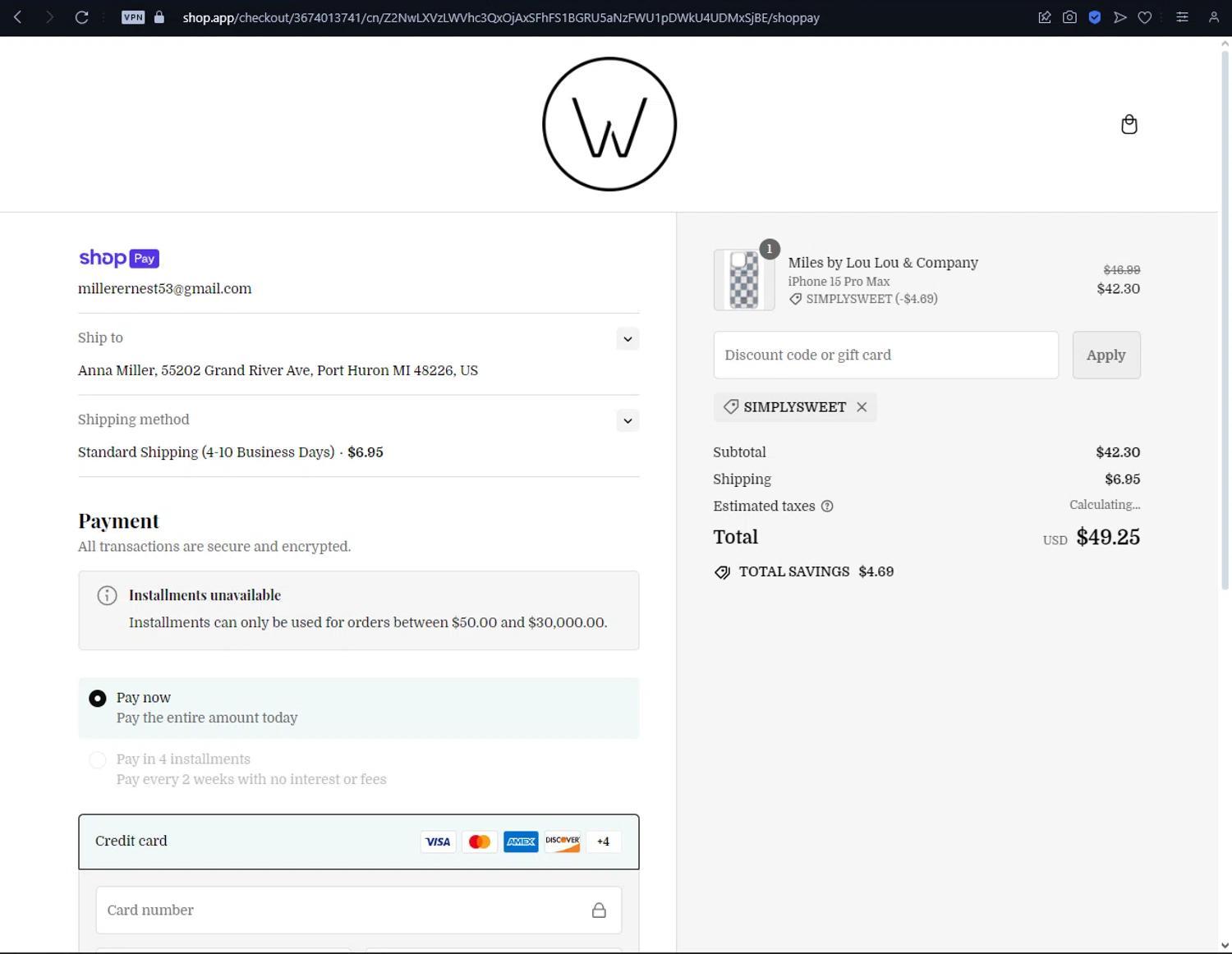Click the TOTAL SAVINGS $4.69 line
1232x954 pixels.
coord(804,572)
